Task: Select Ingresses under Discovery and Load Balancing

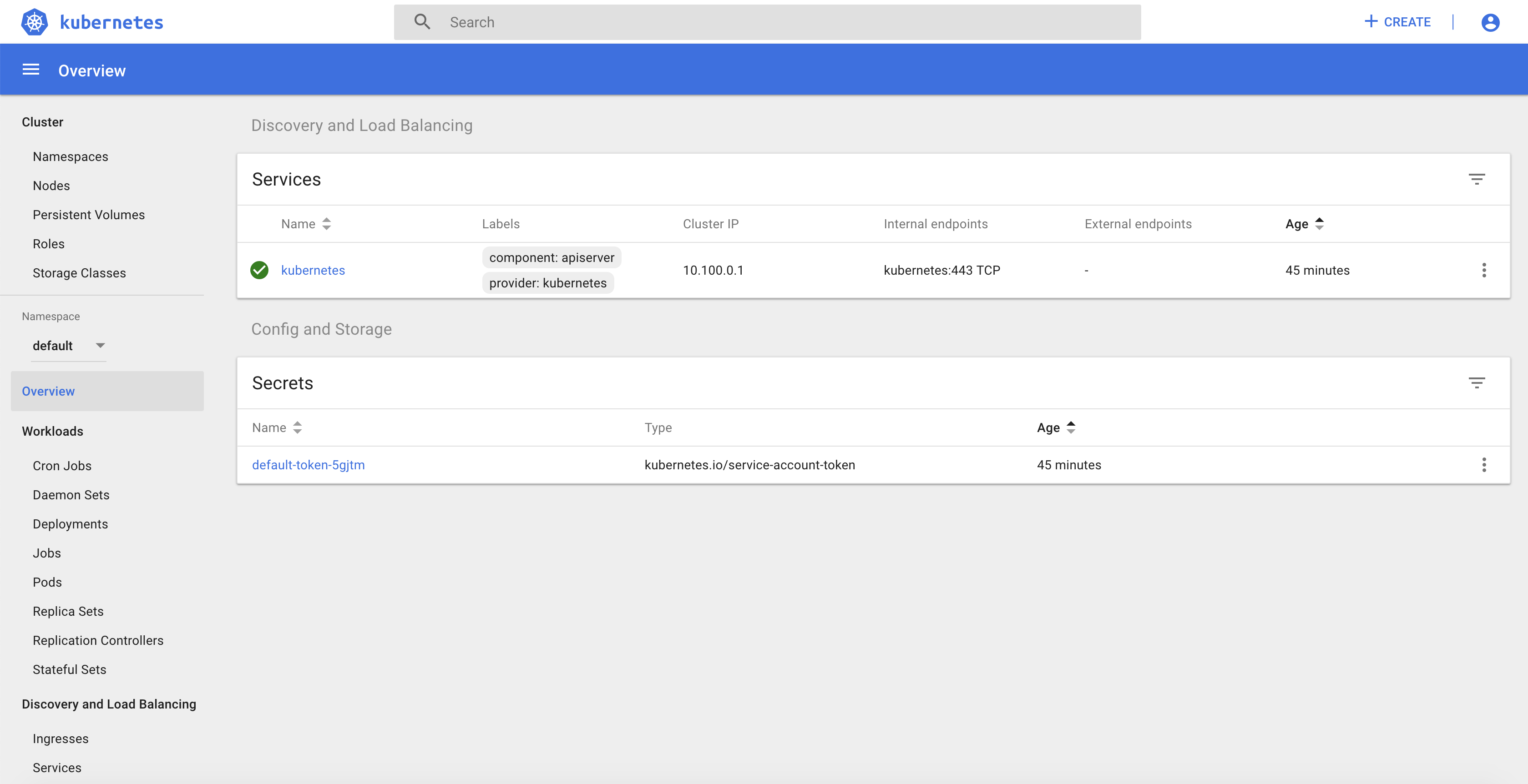Action: [x=60, y=738]
